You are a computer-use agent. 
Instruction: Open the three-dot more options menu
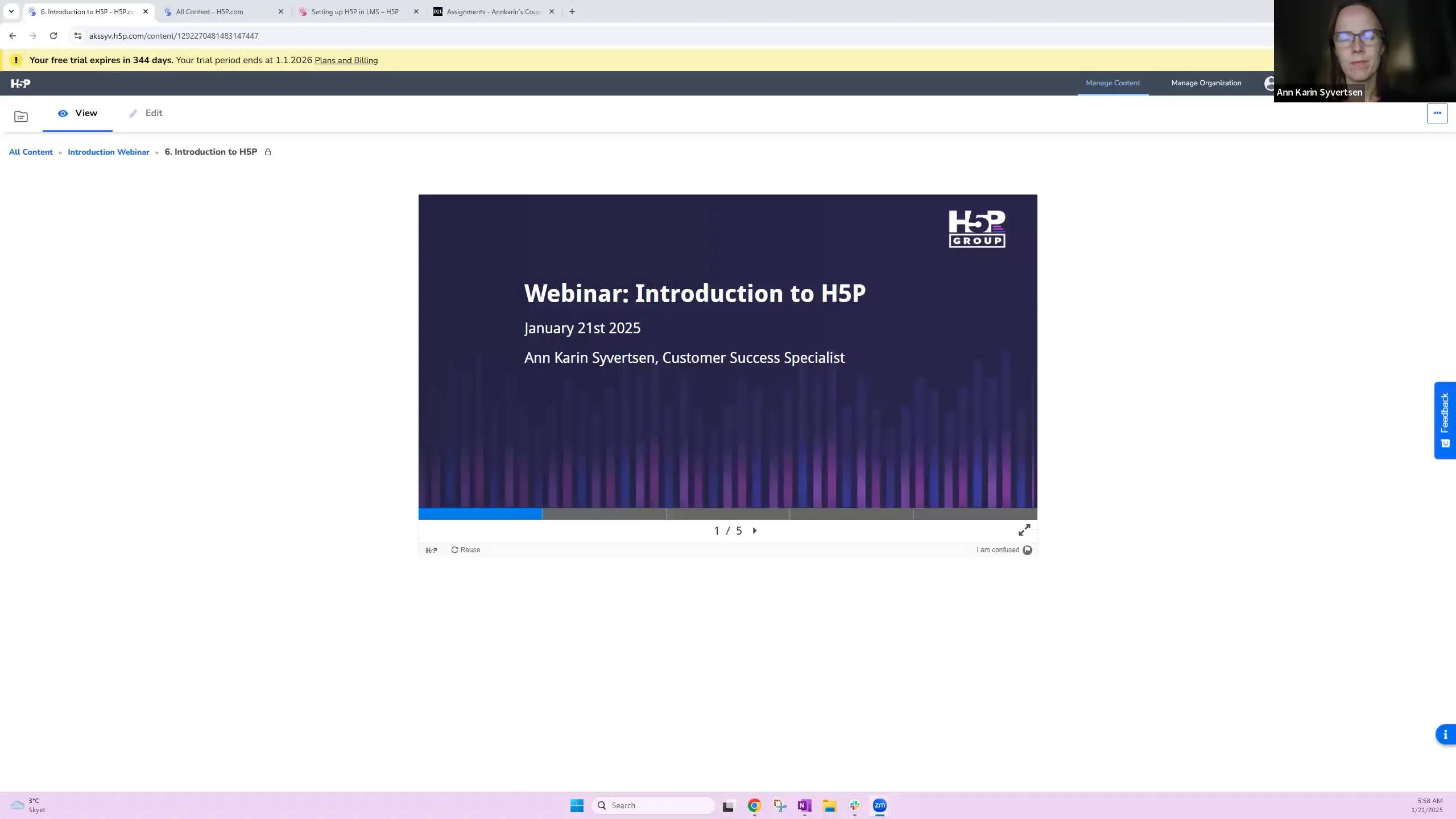[x=1437, y=113]
